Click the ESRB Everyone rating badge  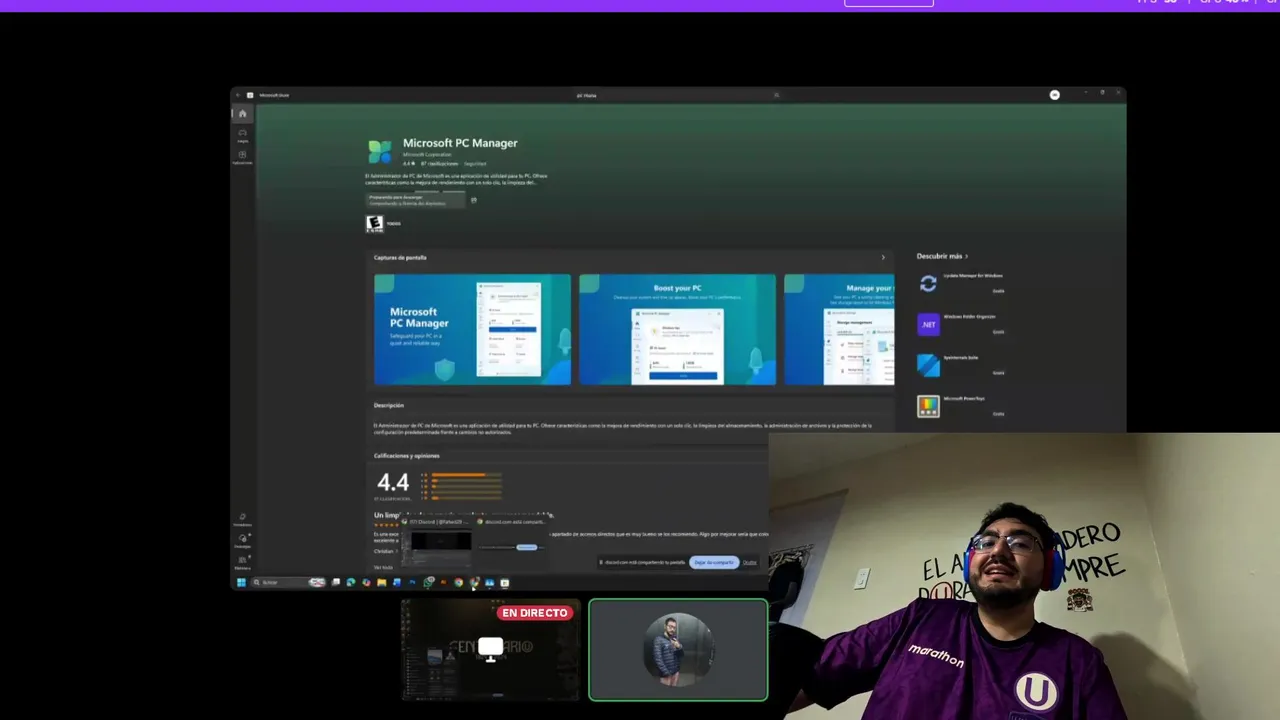[374, 224]
